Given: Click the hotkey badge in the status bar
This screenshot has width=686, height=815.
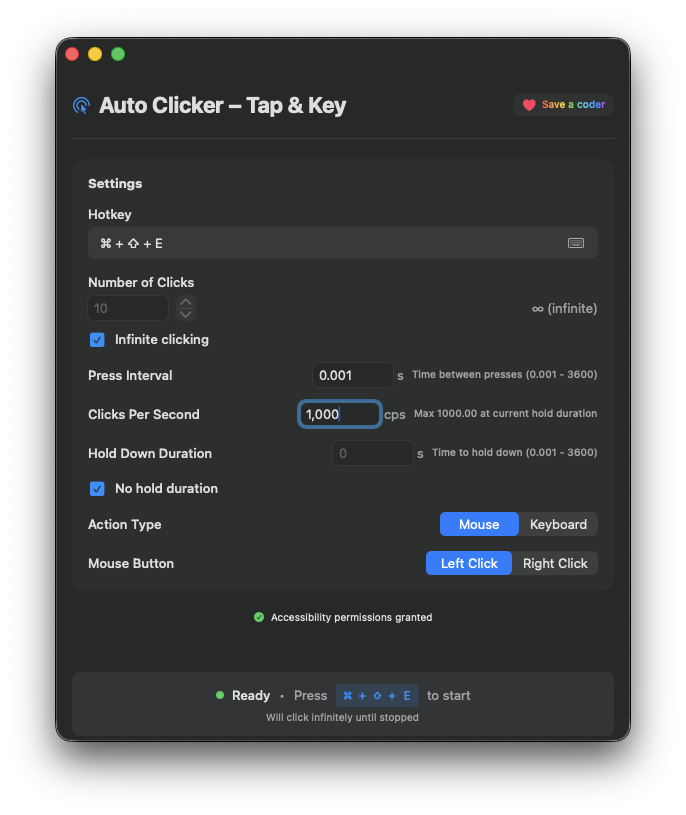Looking at the screenshot, I should click(x=377, y=695).
